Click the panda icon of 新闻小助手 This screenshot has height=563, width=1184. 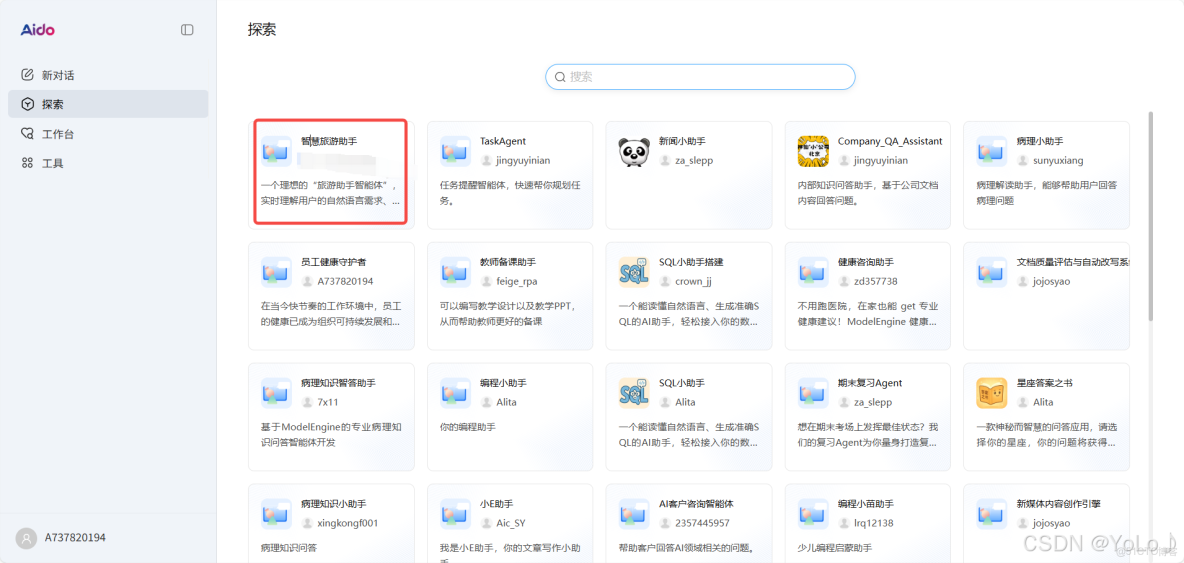[x=634, y=151]
